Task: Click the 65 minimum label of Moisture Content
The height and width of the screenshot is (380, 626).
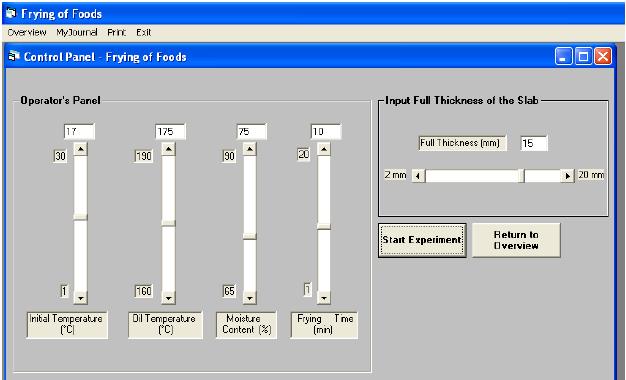Action: point(229,291)
